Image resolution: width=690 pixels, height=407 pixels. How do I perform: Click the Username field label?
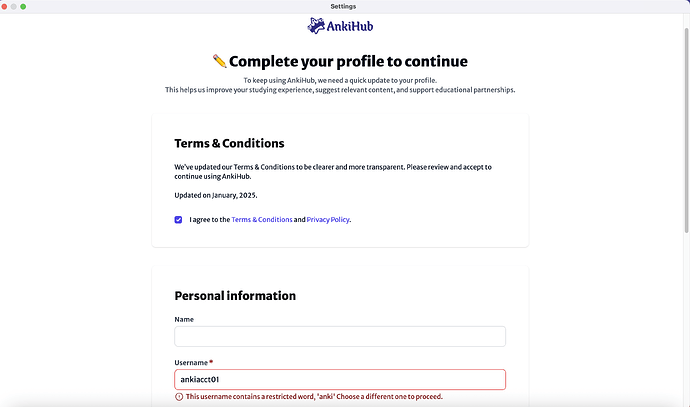[x=191, y=363]
